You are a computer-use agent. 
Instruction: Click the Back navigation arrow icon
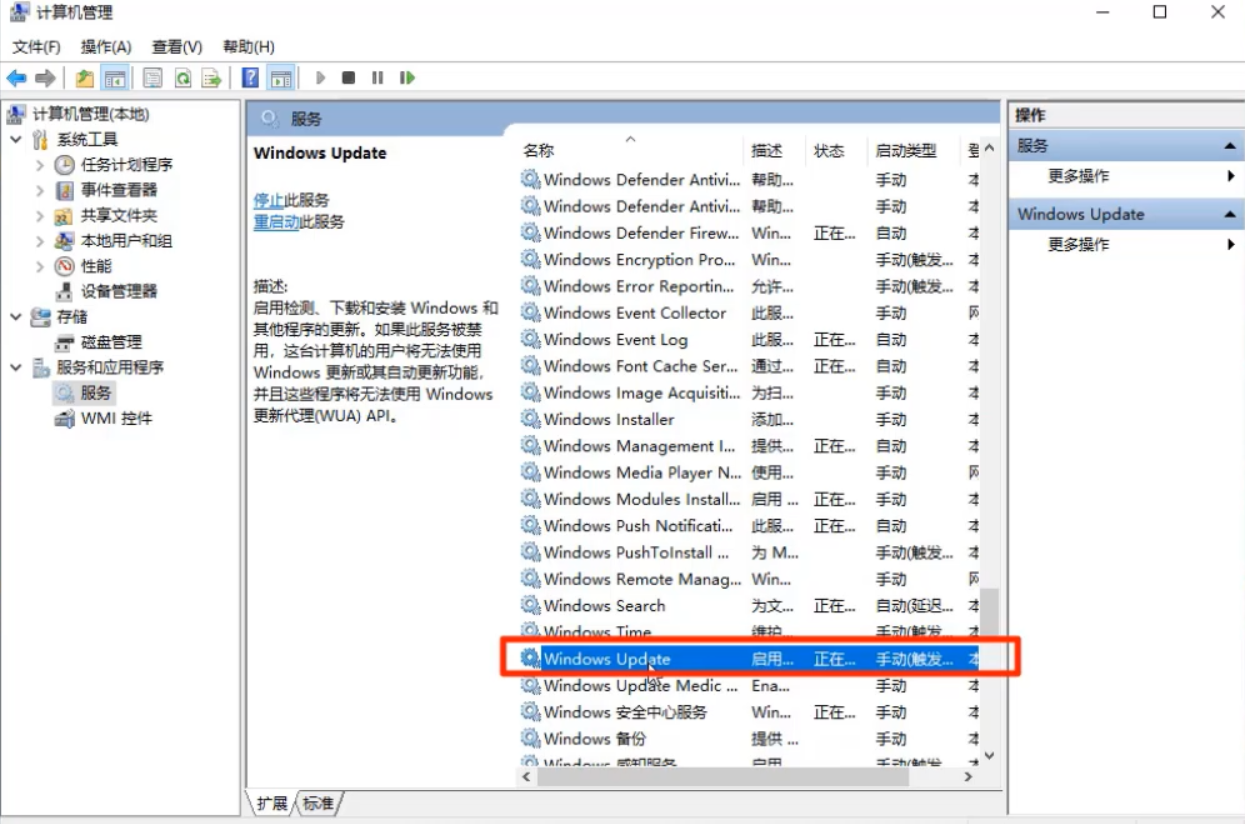tap(14, 77)
